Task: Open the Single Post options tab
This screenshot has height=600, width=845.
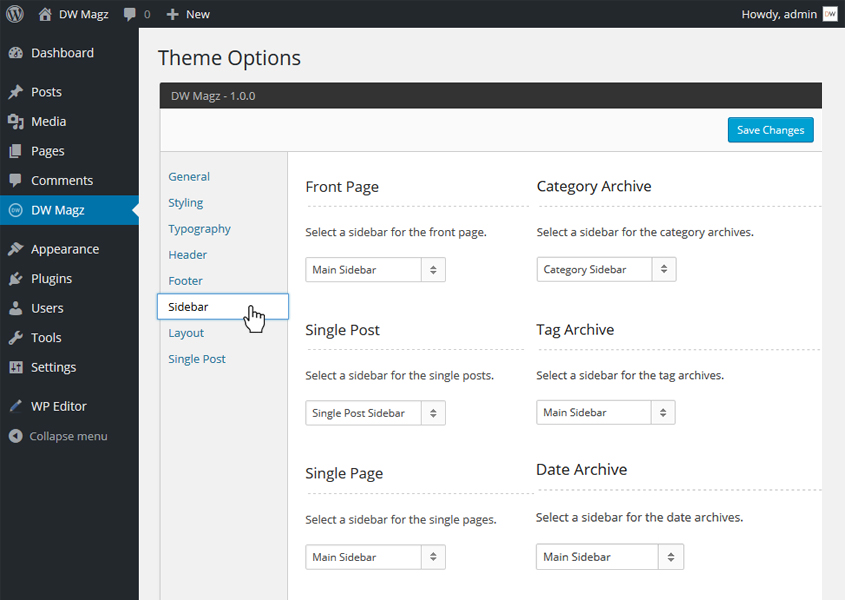Action: pos(197,359)
